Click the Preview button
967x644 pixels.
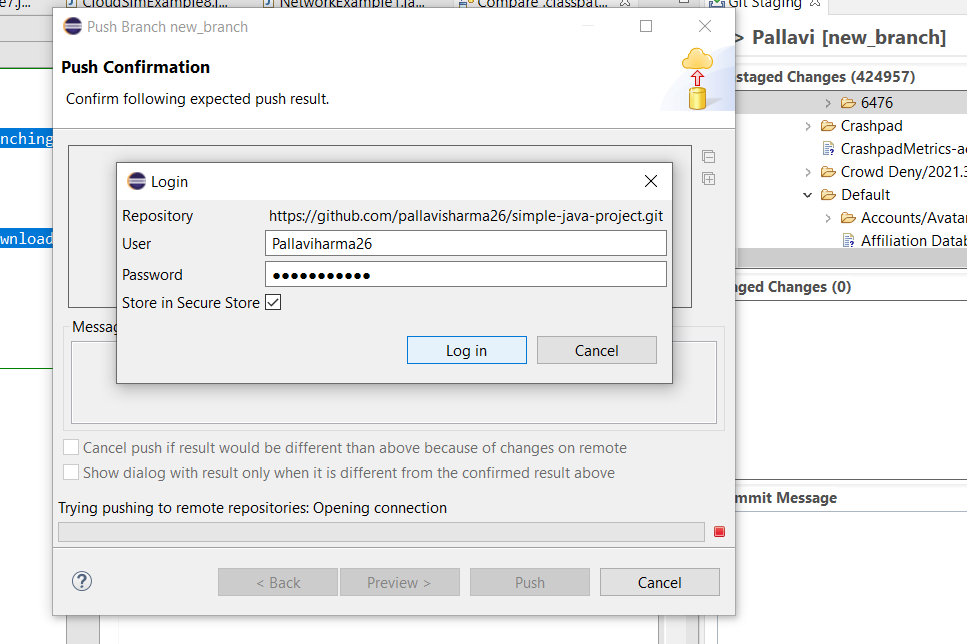point(400,582)
